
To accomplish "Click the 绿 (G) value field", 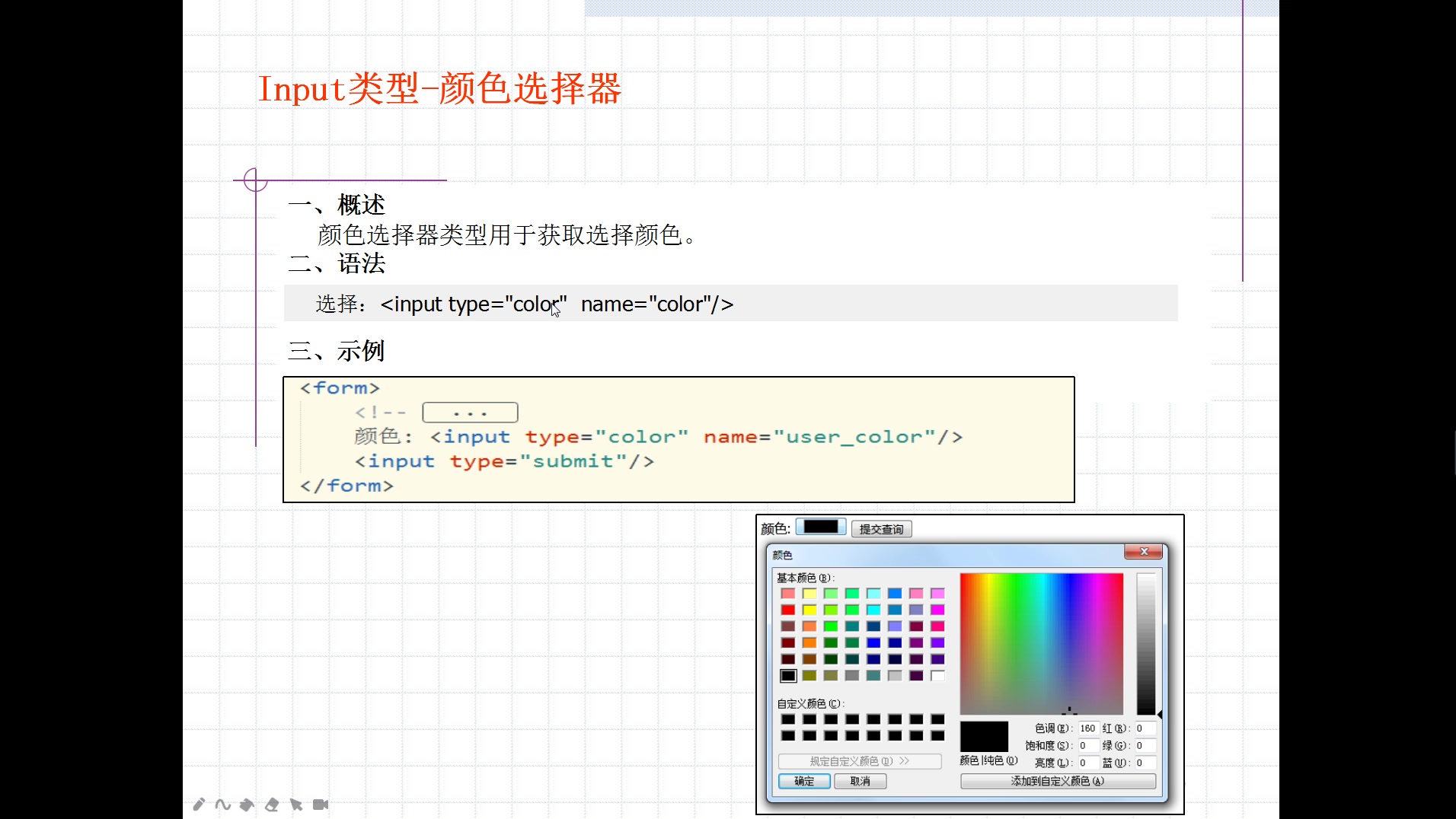I will point(1145,745).
